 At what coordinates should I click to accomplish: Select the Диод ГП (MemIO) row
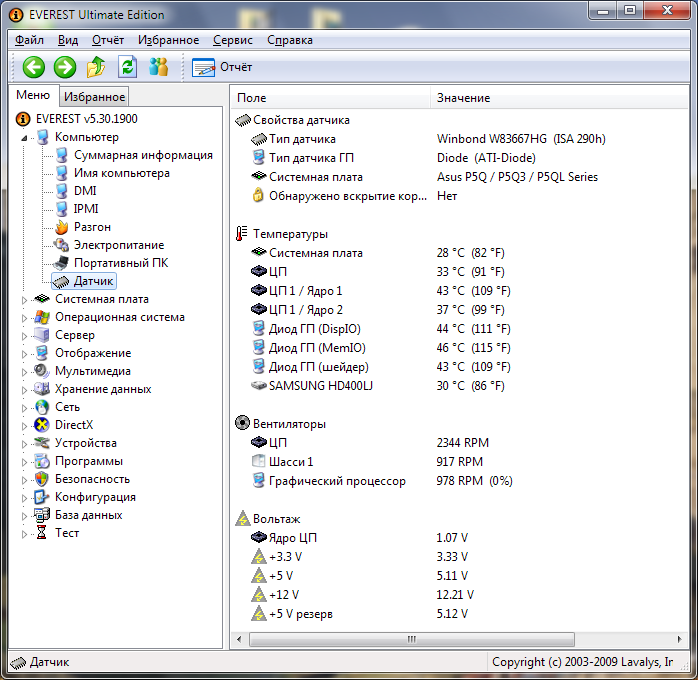pos(459,348)
